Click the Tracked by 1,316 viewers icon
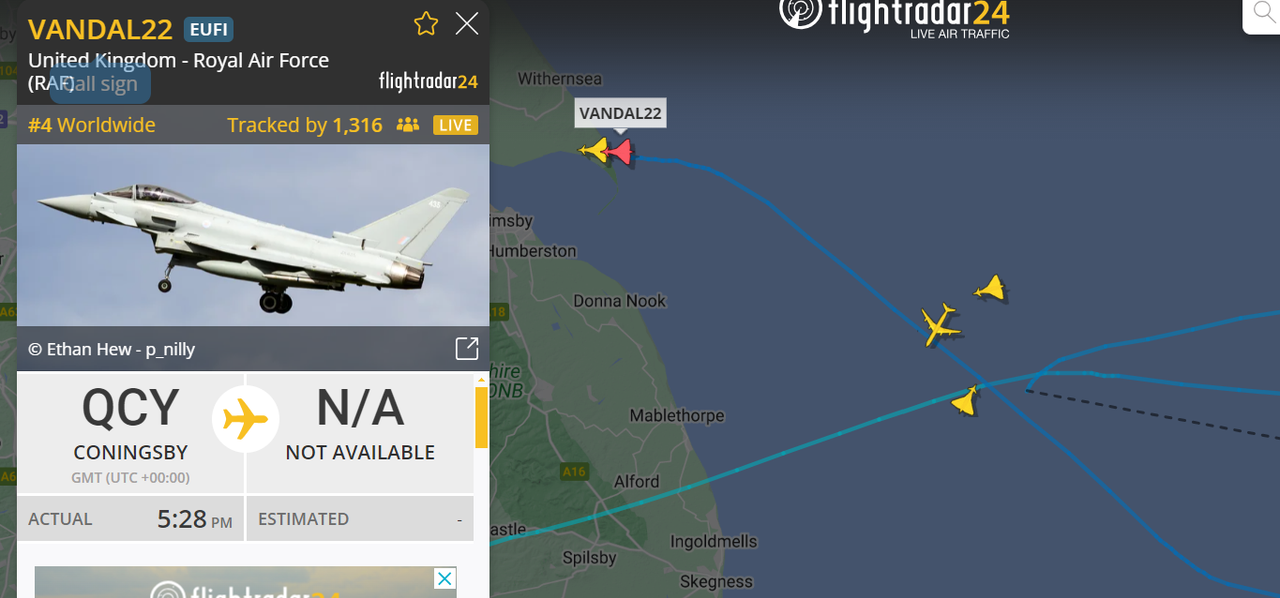Viewport: 1280px width, 598px height. (407, 125)
